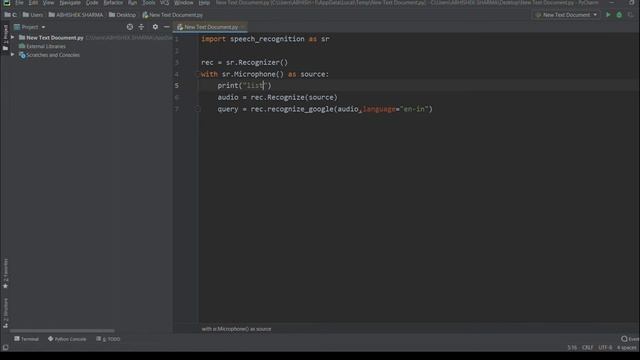
Task: Click the code breadcrumb below the editor
Action: [x=236, y=329]
